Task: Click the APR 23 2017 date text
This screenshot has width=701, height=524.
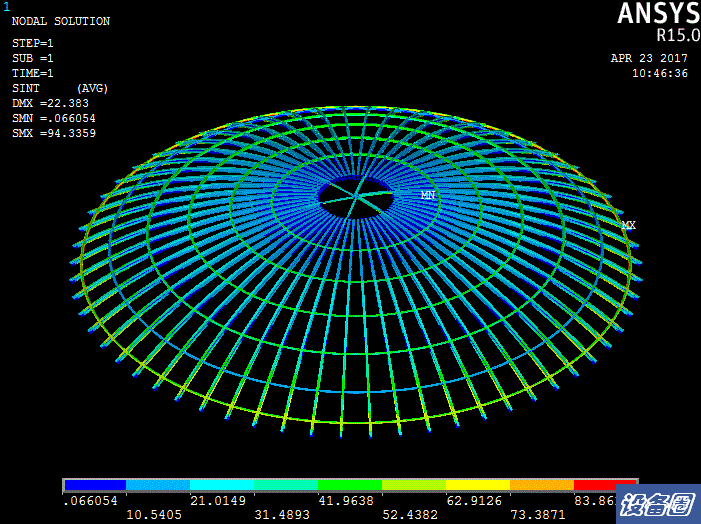Action: point(649,58)
